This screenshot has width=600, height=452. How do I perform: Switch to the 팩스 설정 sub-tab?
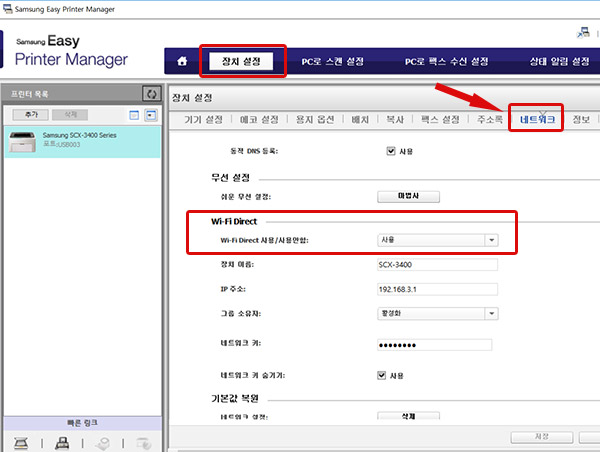click(x=440, y=120)
